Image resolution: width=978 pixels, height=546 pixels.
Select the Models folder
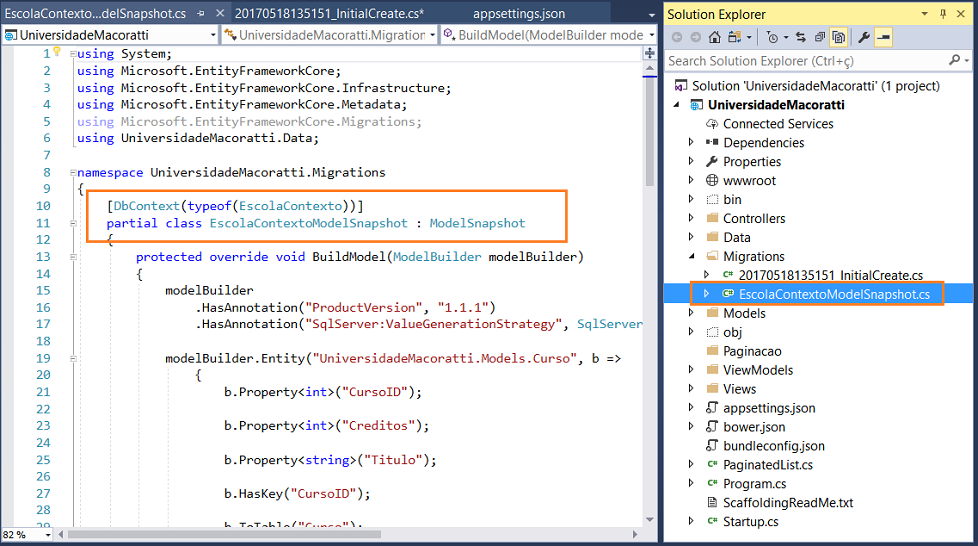pyautogui.click(x=744, y=313)
